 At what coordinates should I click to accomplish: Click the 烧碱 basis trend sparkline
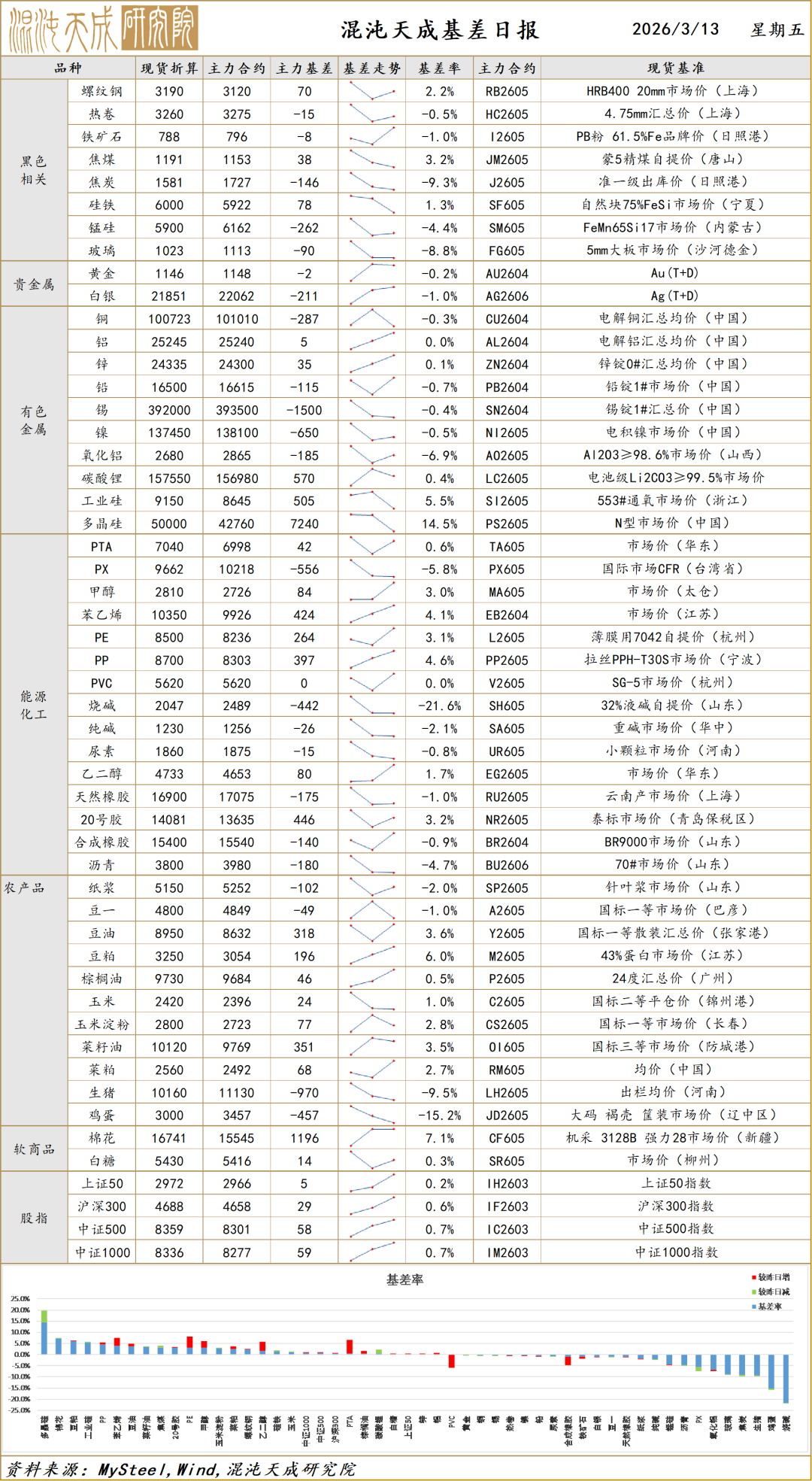[x=372, y=706]
